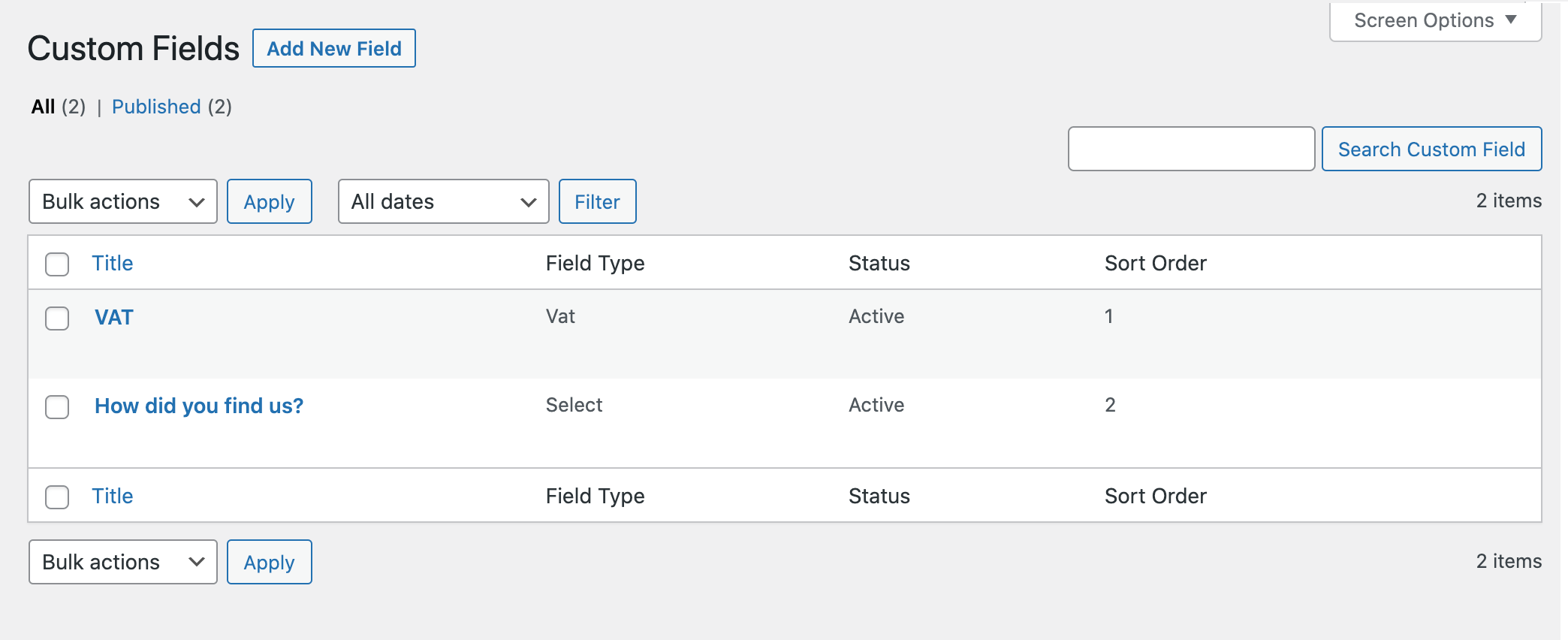Select the 'How did you find us?' checkbox

57,407
